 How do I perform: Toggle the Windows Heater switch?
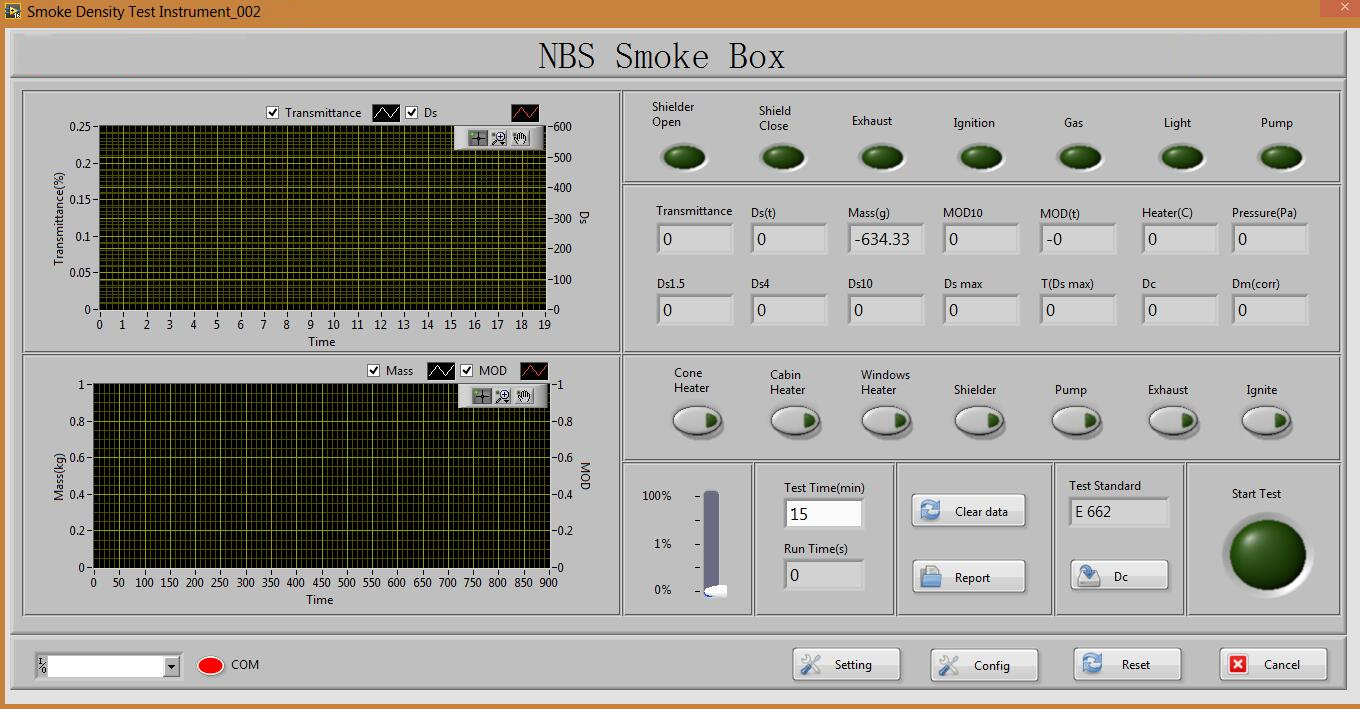[x=886, y=422]
